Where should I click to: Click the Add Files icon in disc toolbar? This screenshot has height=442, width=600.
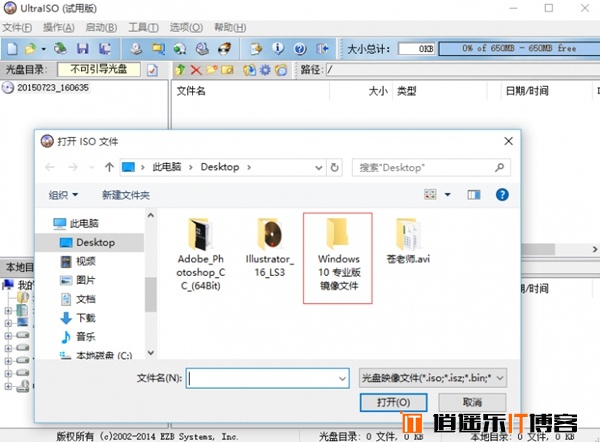[249, 70]
